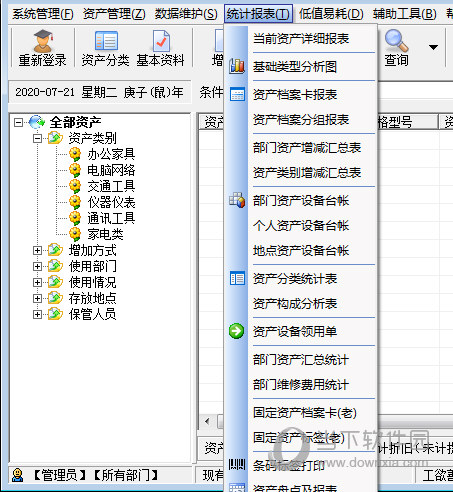Click the administrator user icon in status bar

coord(17,475)
